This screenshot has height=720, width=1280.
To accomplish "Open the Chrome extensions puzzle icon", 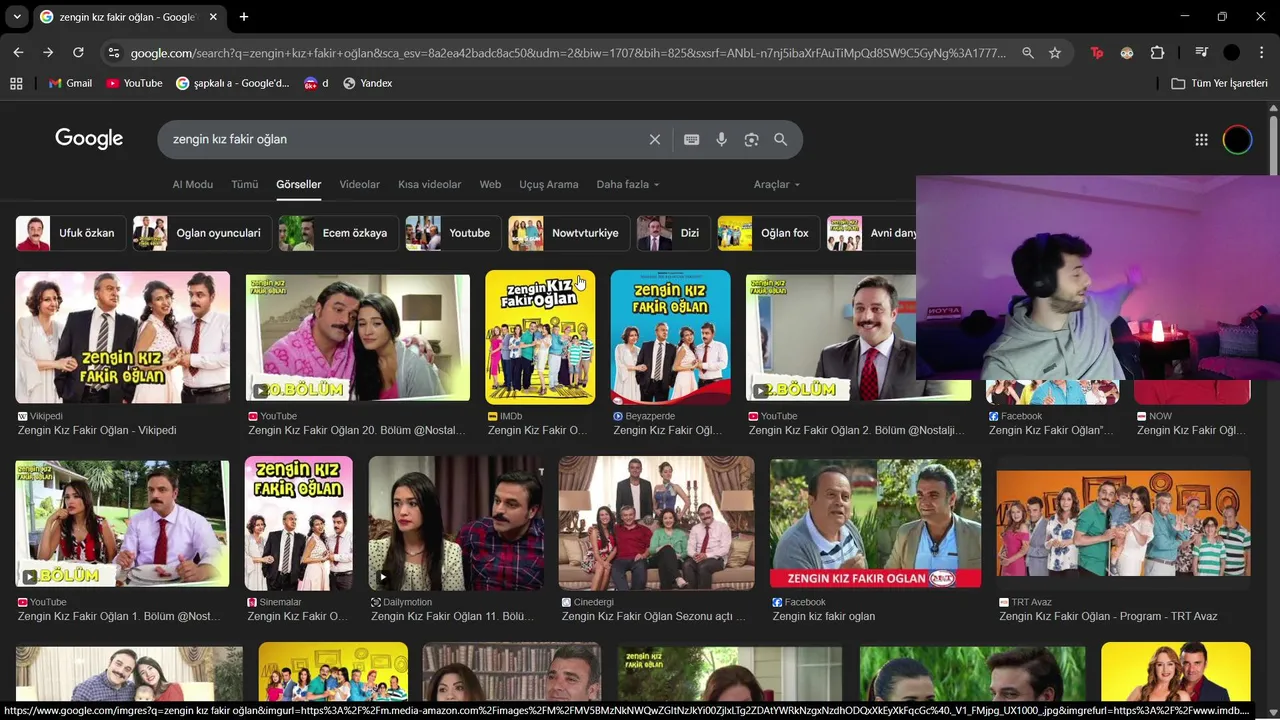I will (1157, 53).
